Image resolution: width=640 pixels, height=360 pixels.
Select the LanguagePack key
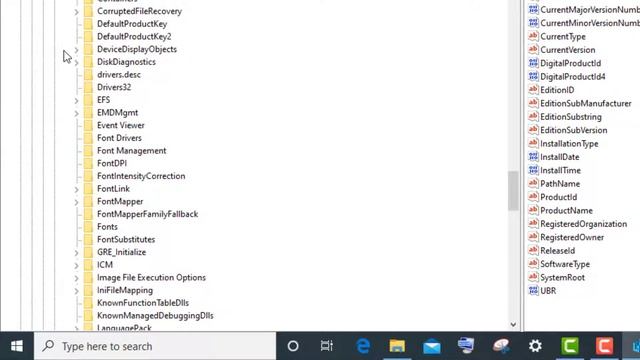pyautogui.click(x=124, y=328)
